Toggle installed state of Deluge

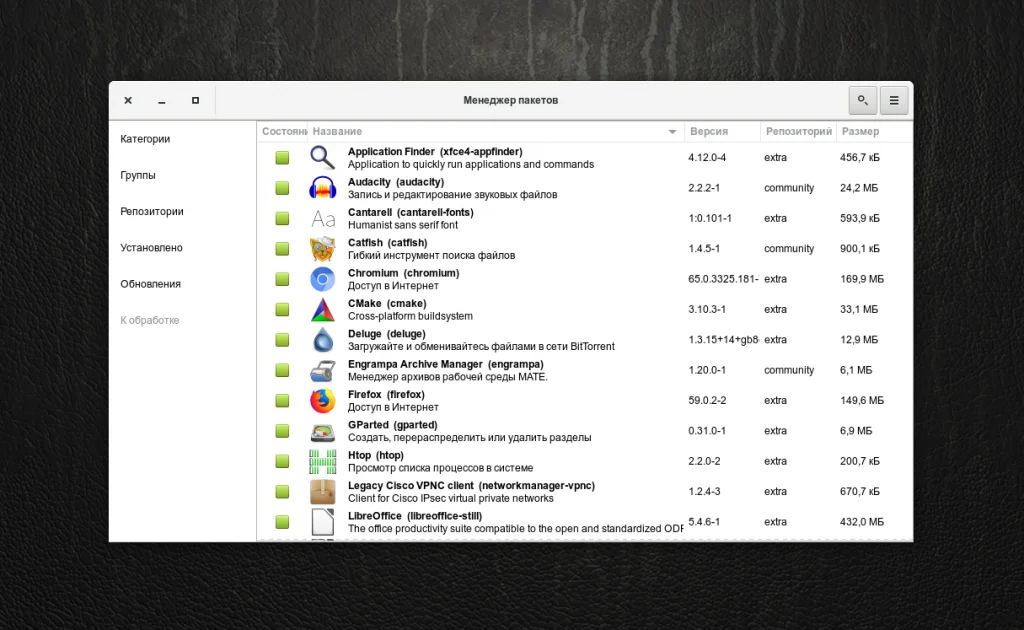coord(282,339)
